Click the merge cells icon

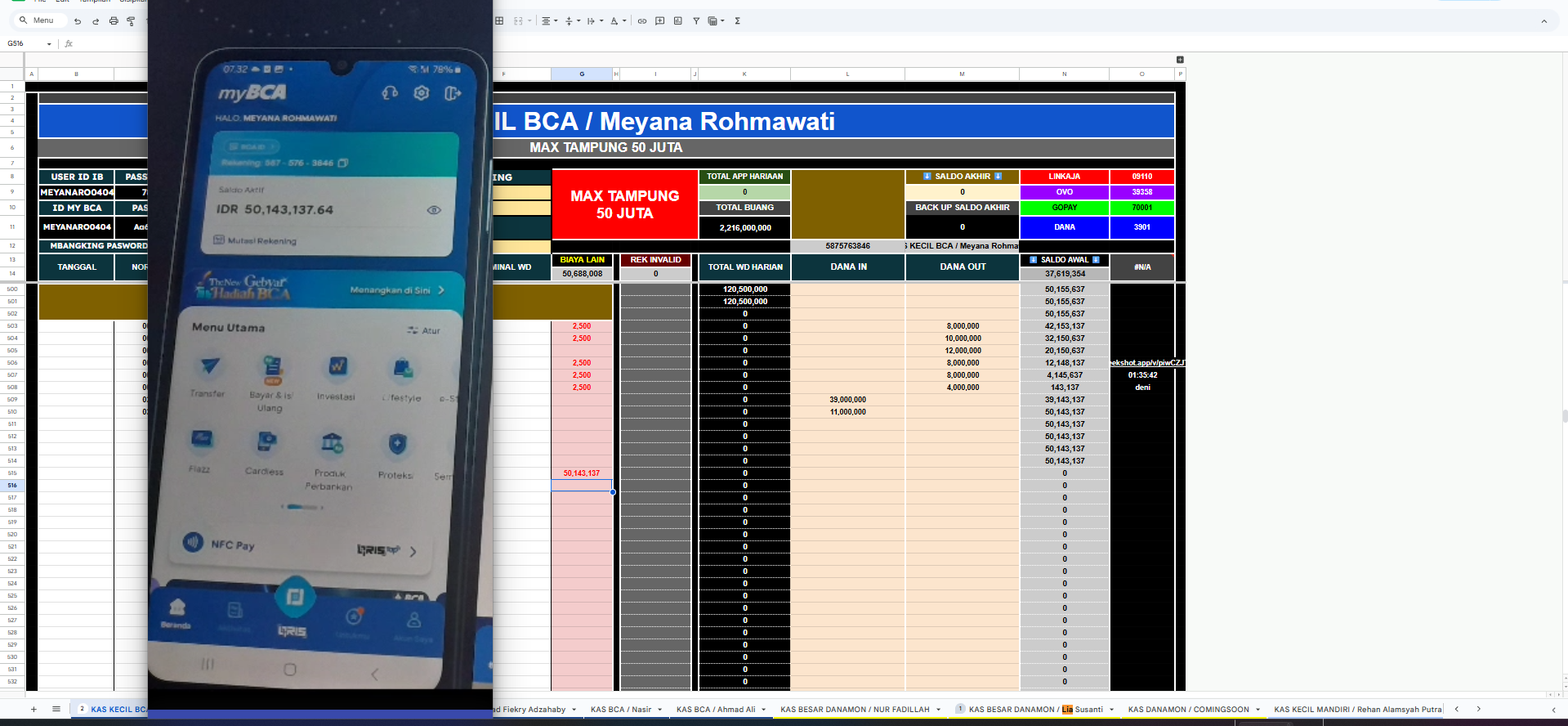(x=518, y=21)
